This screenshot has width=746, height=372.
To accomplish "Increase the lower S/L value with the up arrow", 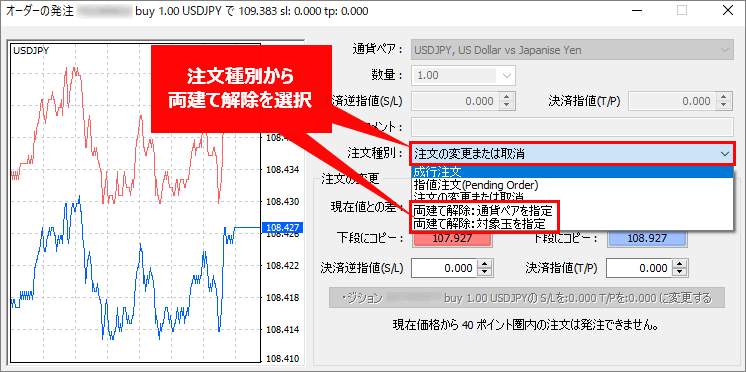I will 485,264.
